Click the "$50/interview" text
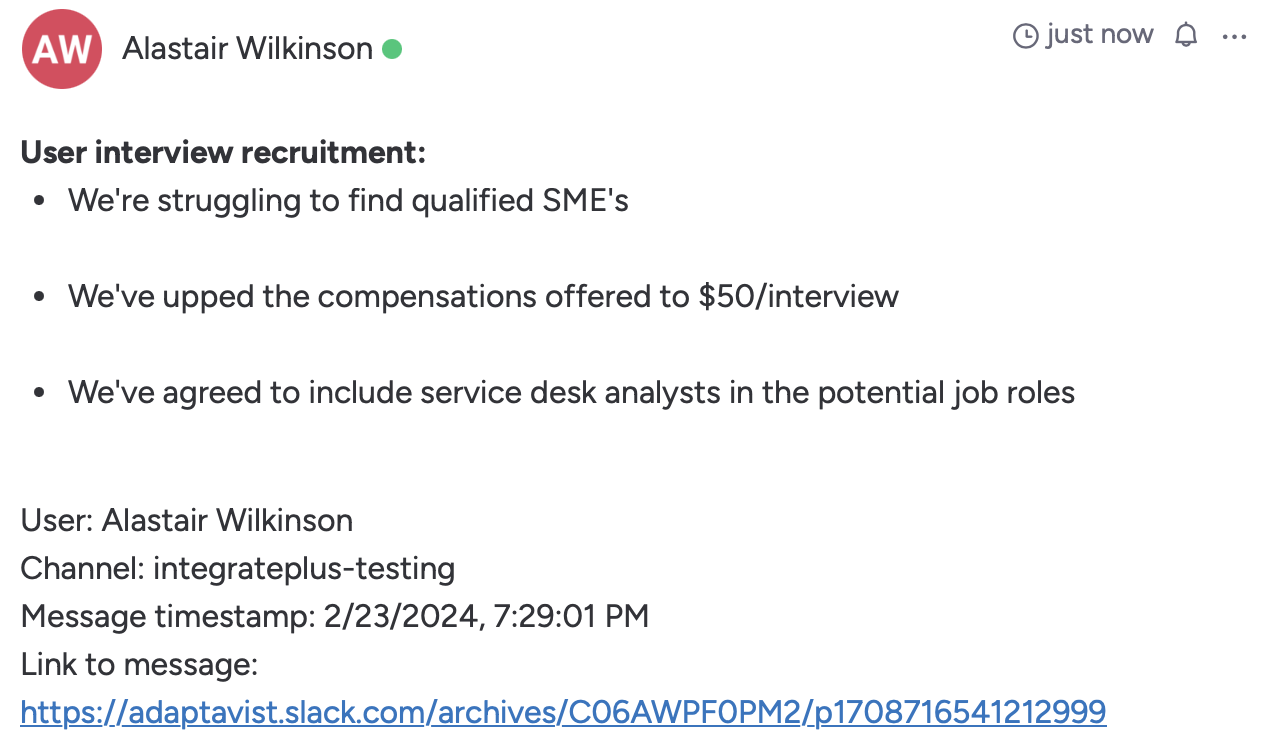The image size is (1280, 750). click(x=799, y=296)
